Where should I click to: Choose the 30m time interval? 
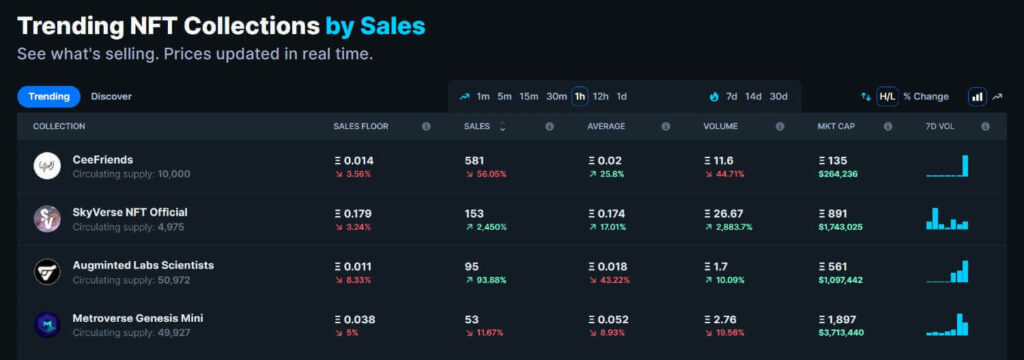point(556,97)
